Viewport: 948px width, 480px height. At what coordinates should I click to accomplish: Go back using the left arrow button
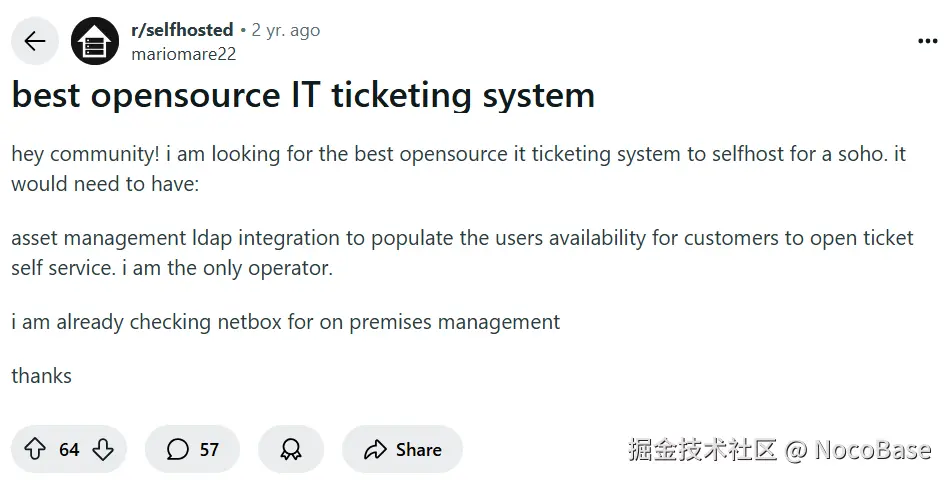pos(35,41)
